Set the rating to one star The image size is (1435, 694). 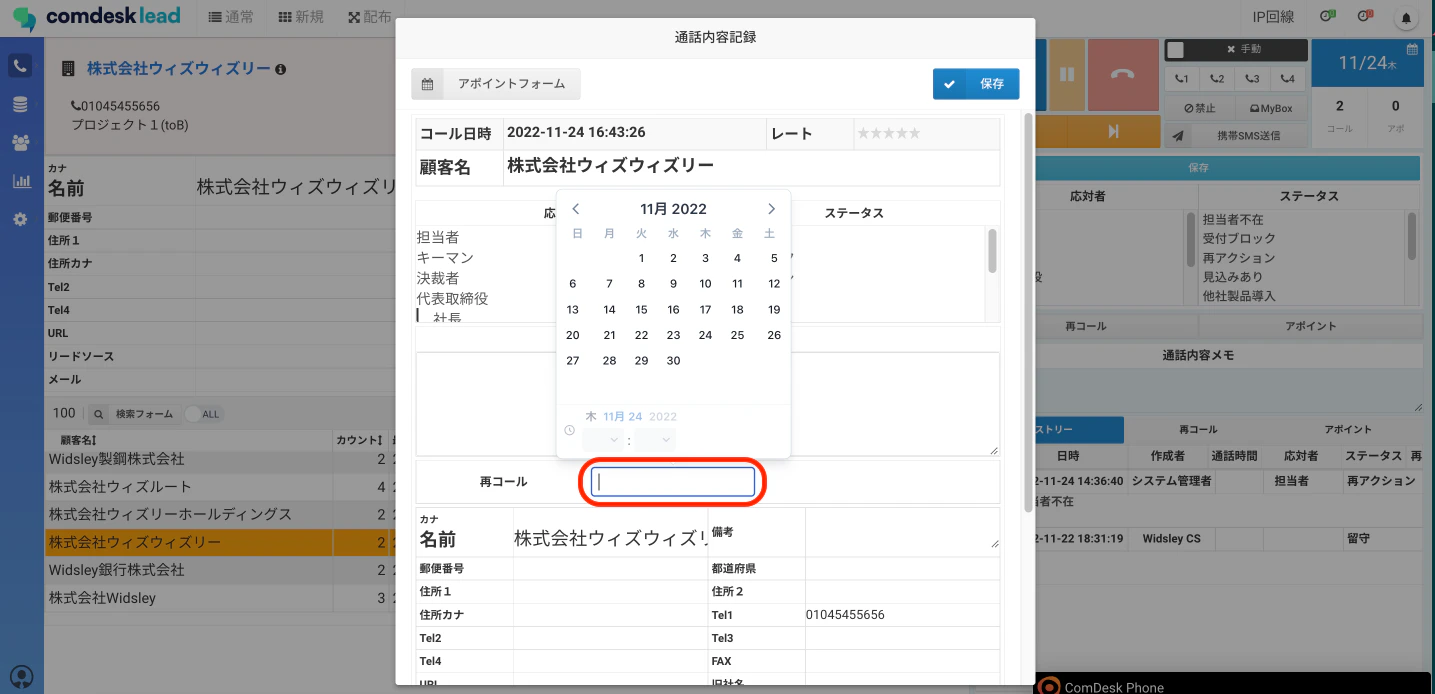tap(863, 133)
